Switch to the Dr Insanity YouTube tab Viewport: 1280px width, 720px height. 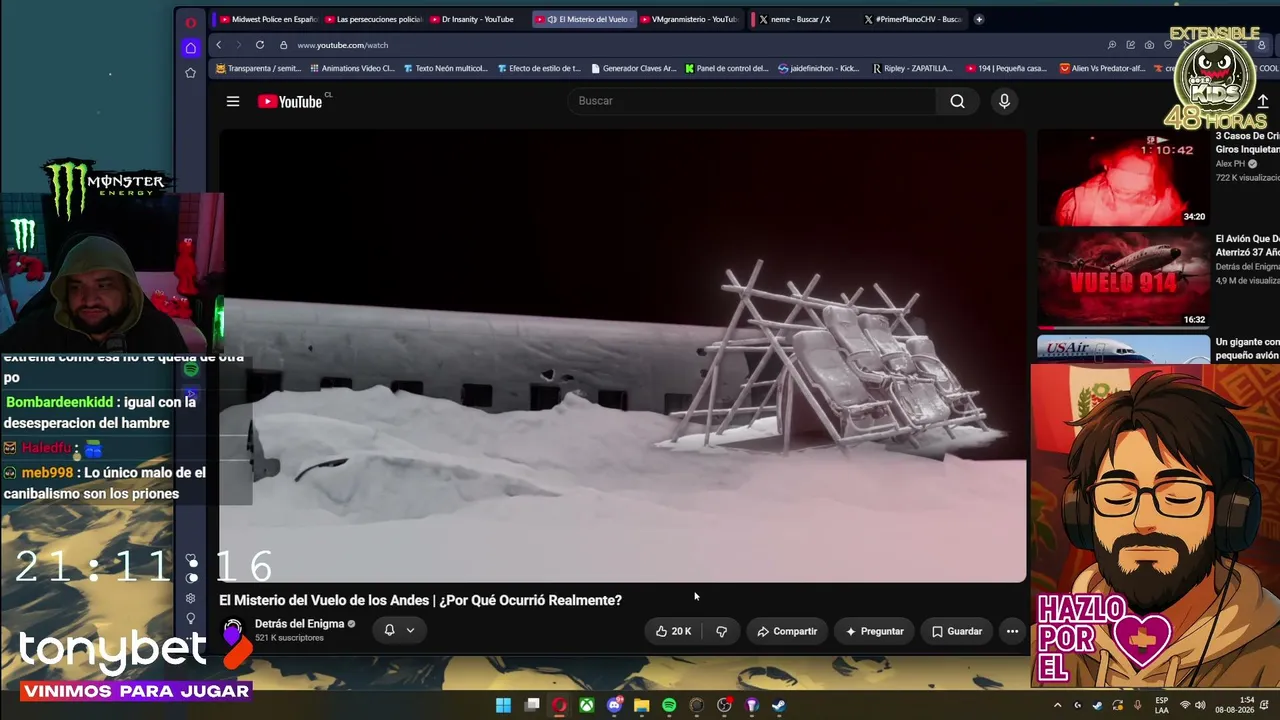(x=479, y=19)
